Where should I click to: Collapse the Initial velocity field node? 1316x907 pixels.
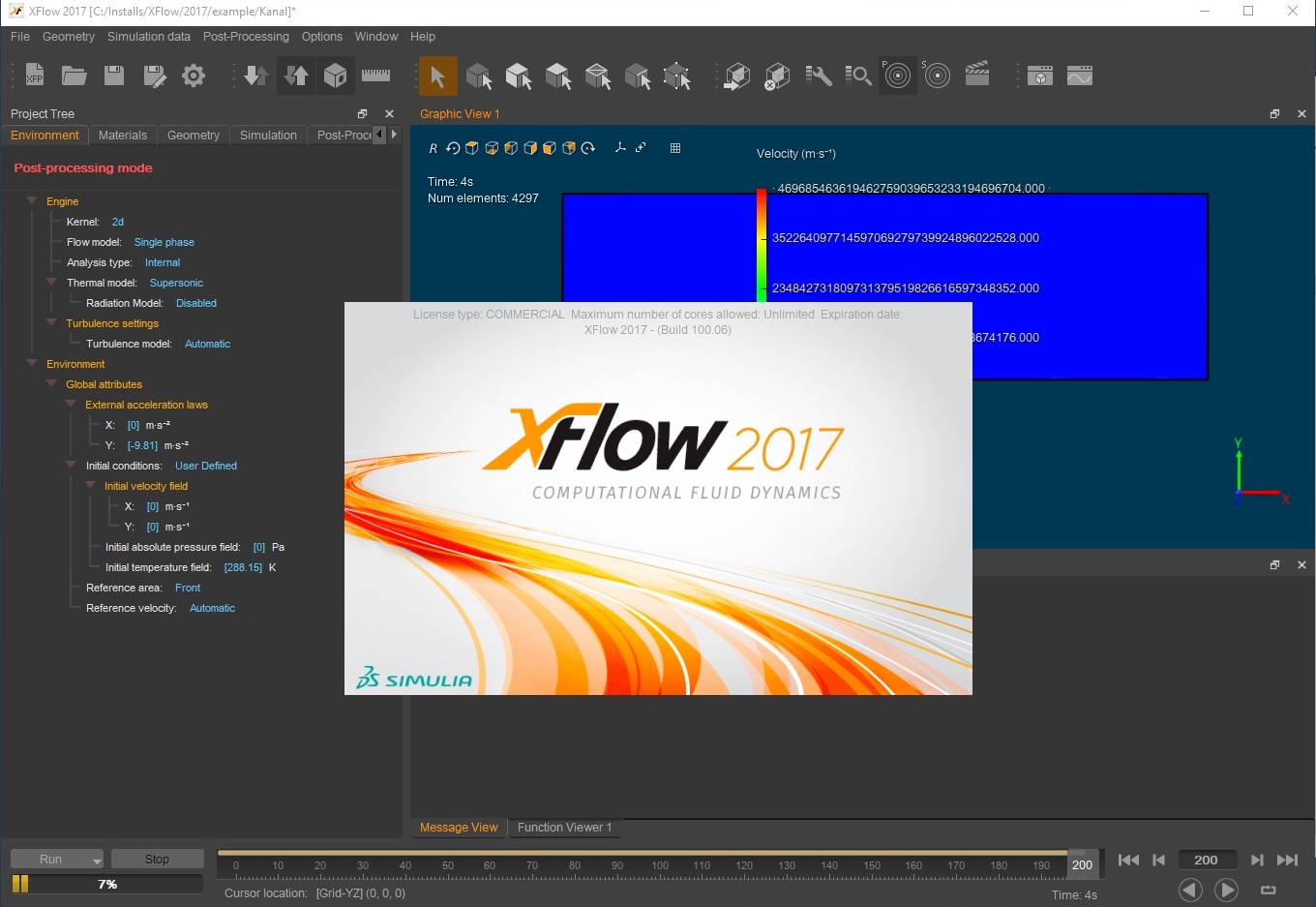tap(90, 485)
